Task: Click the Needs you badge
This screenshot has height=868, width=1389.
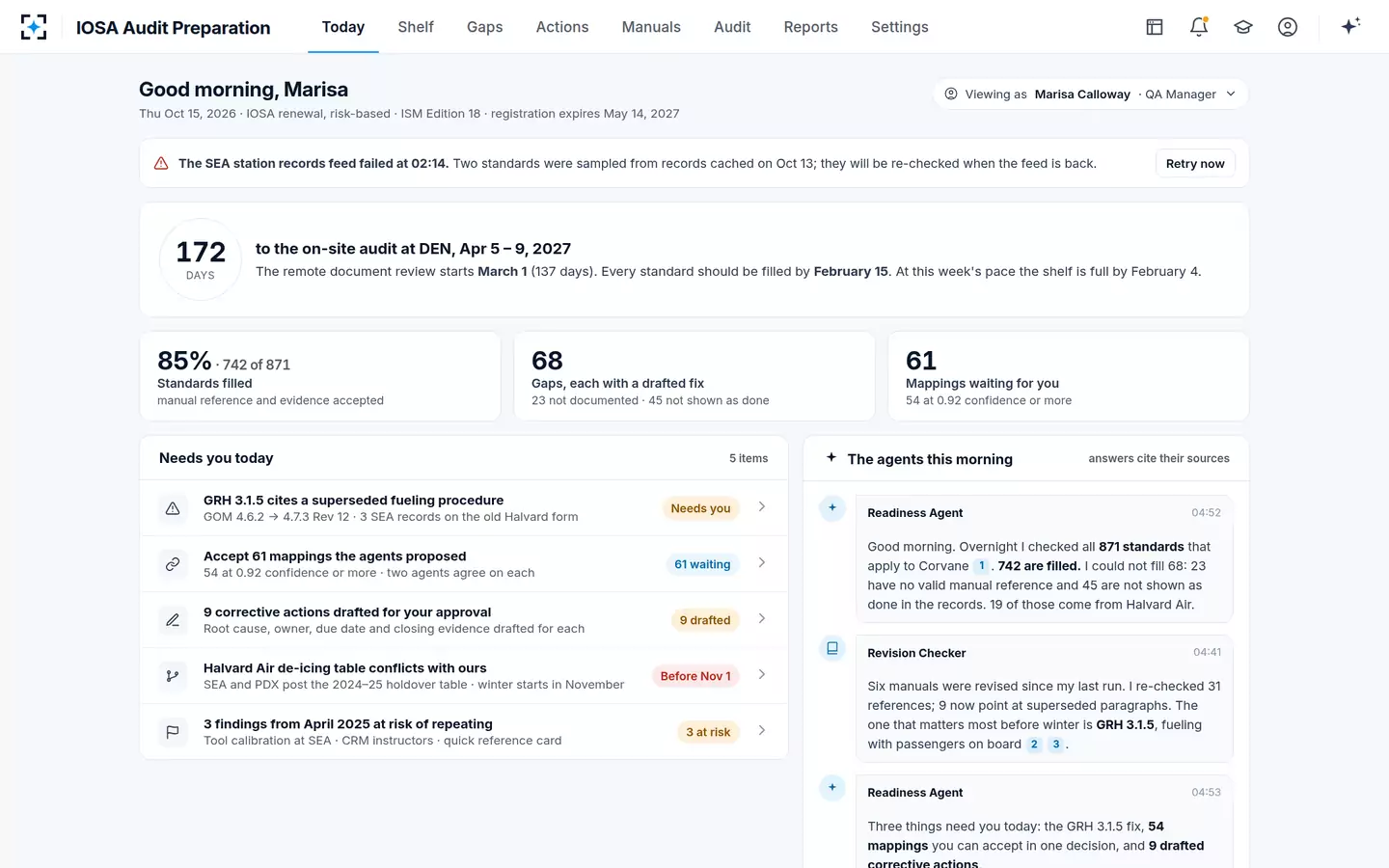Action: (700, 508)
